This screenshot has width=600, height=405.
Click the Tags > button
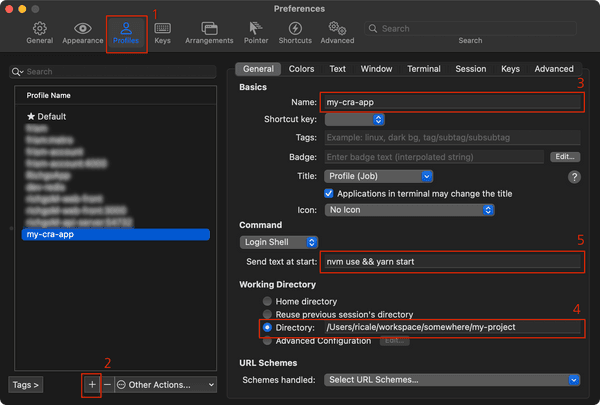coord(26,385)
